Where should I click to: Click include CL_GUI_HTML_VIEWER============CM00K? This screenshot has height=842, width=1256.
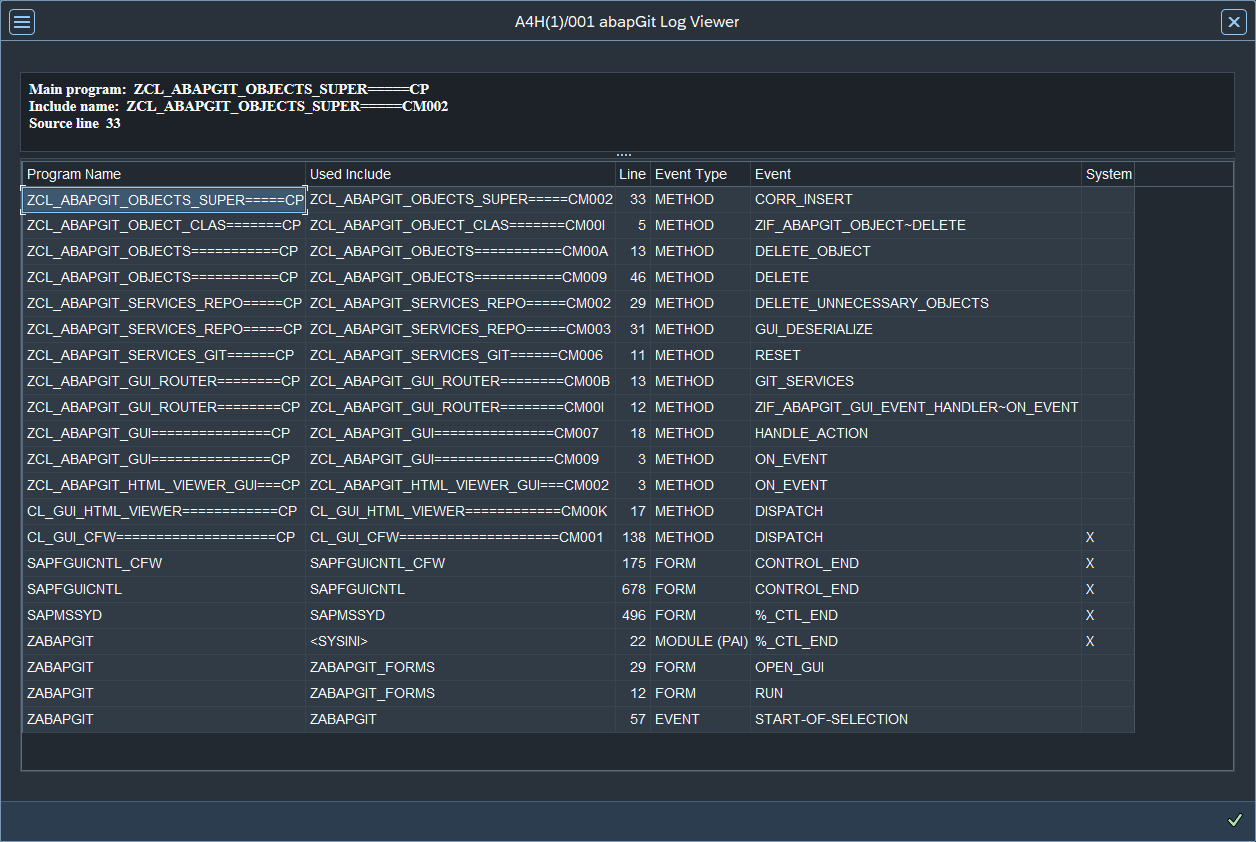click(461, 511)
